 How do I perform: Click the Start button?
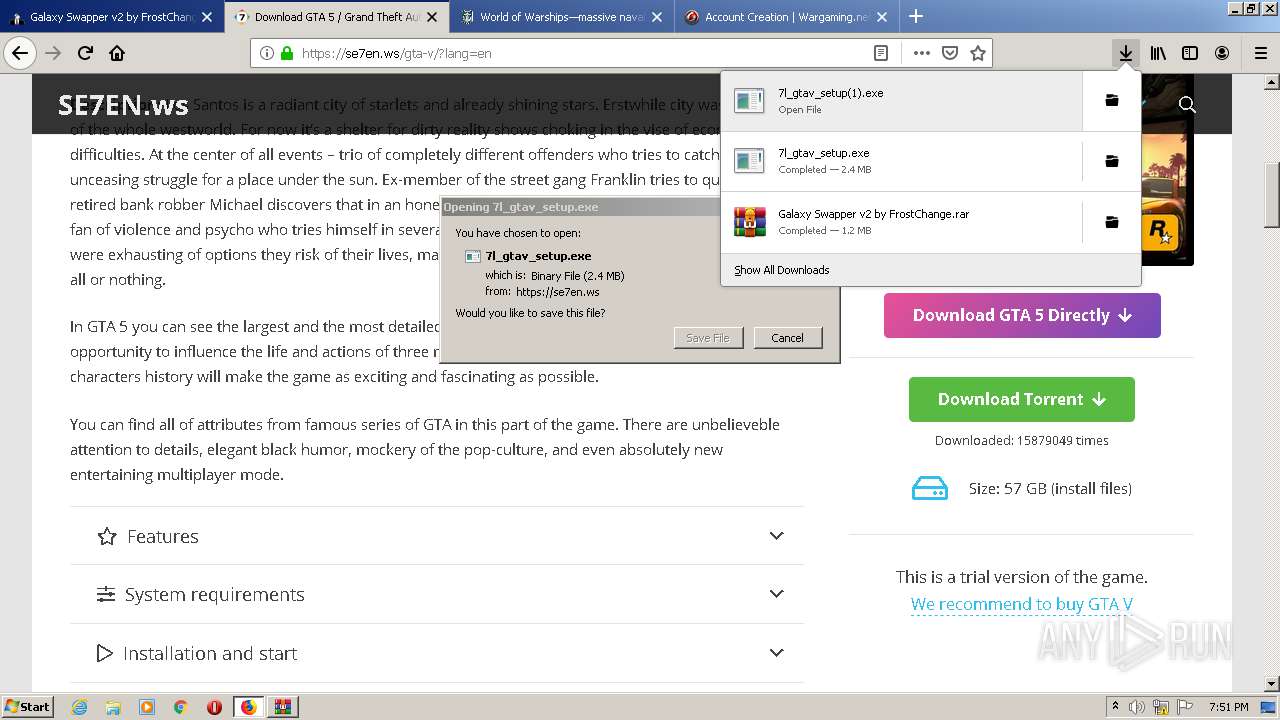28,707
